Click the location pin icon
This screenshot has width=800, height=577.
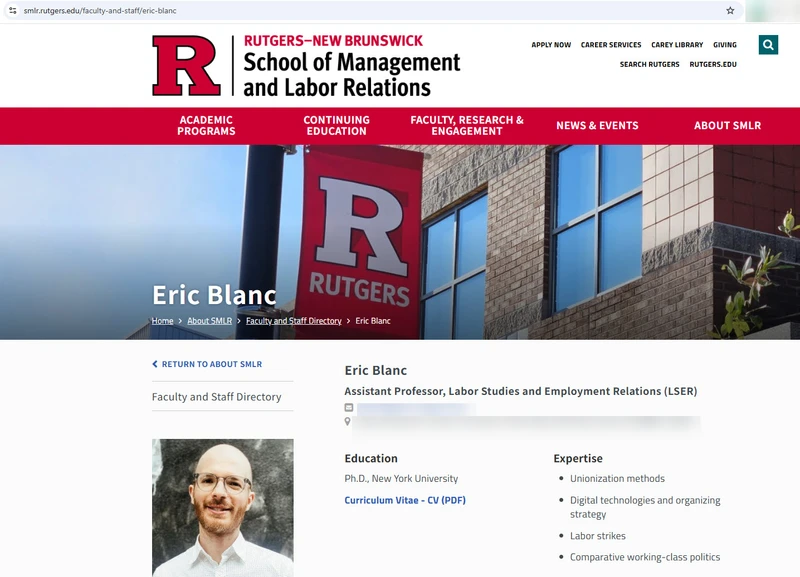347,421
